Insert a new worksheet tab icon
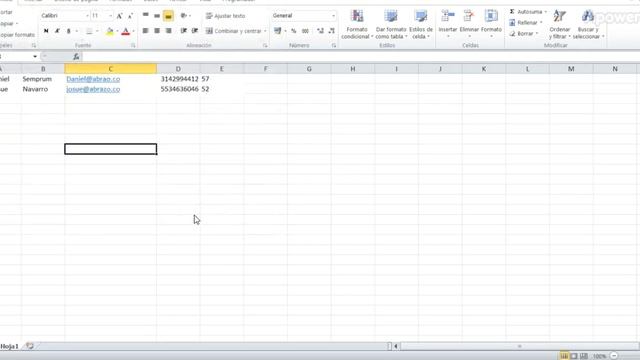The height and width of the screenshot is (360, 640). pyautogui.click(x=29, y=346)
